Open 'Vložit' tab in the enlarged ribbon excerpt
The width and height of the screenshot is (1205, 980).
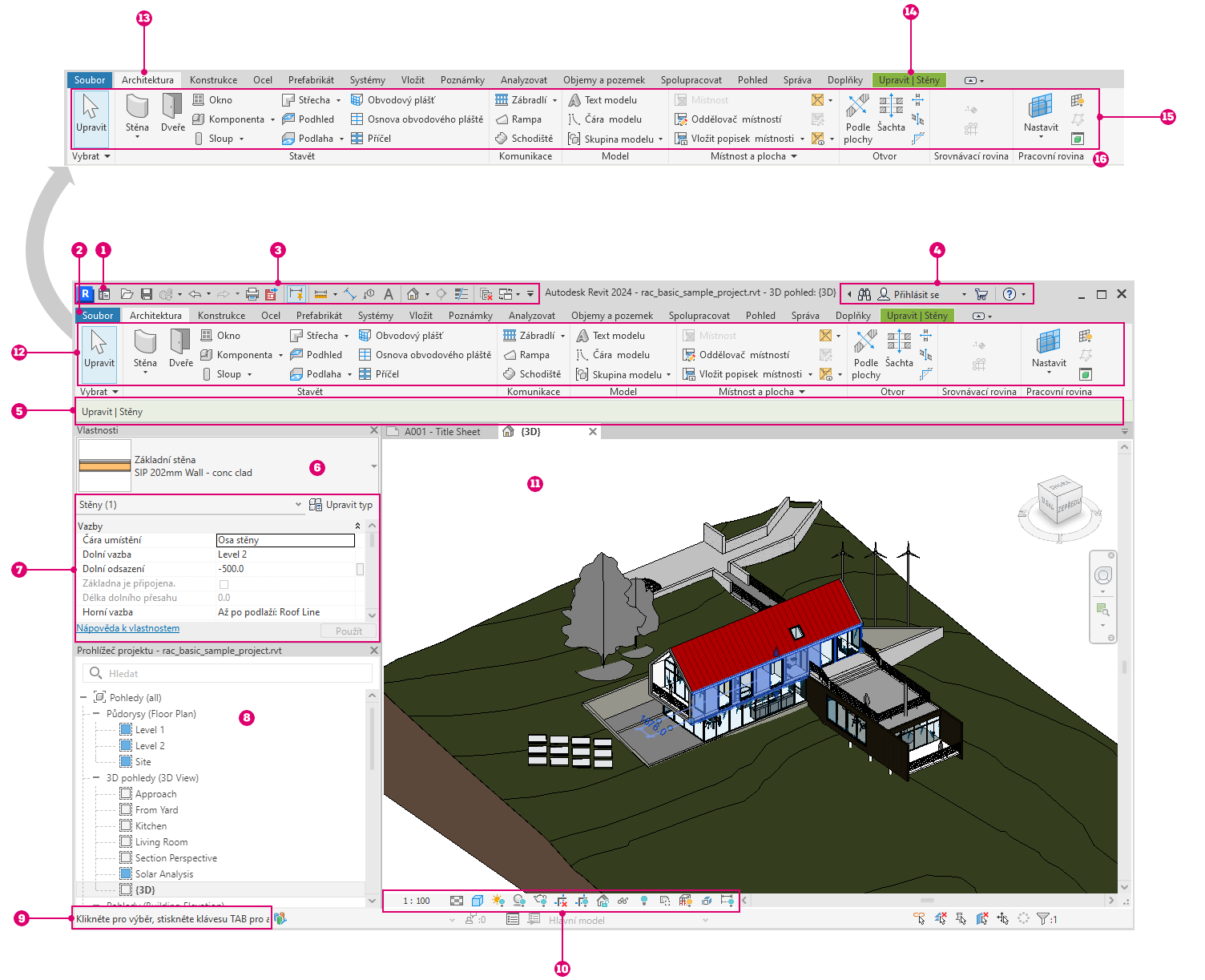(x=413, y=80)
